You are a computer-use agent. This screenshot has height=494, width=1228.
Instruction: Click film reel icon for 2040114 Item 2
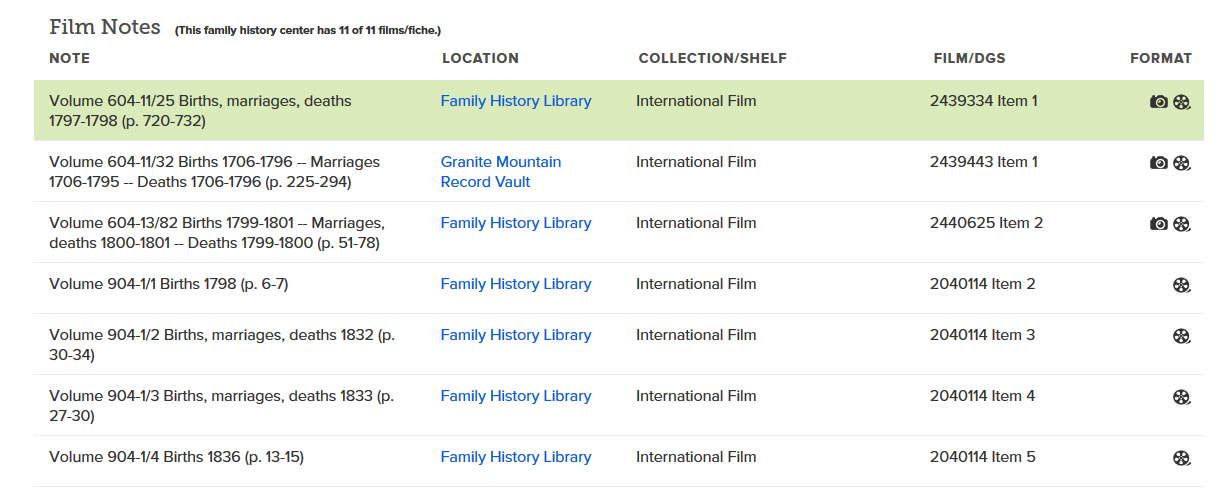1182,285
